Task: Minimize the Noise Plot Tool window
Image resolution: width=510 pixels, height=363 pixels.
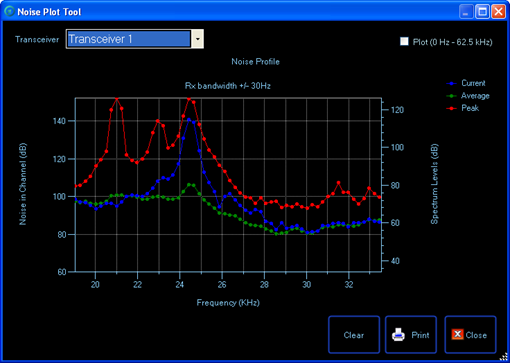Action: (x=466, y=12)
